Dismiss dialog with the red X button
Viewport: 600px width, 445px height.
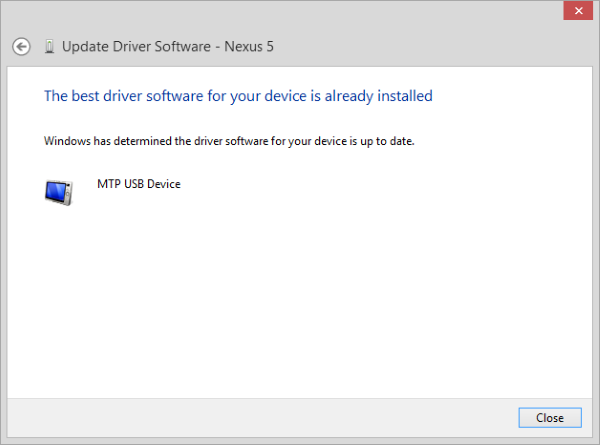pyautogui.click(x=578, y=10)
